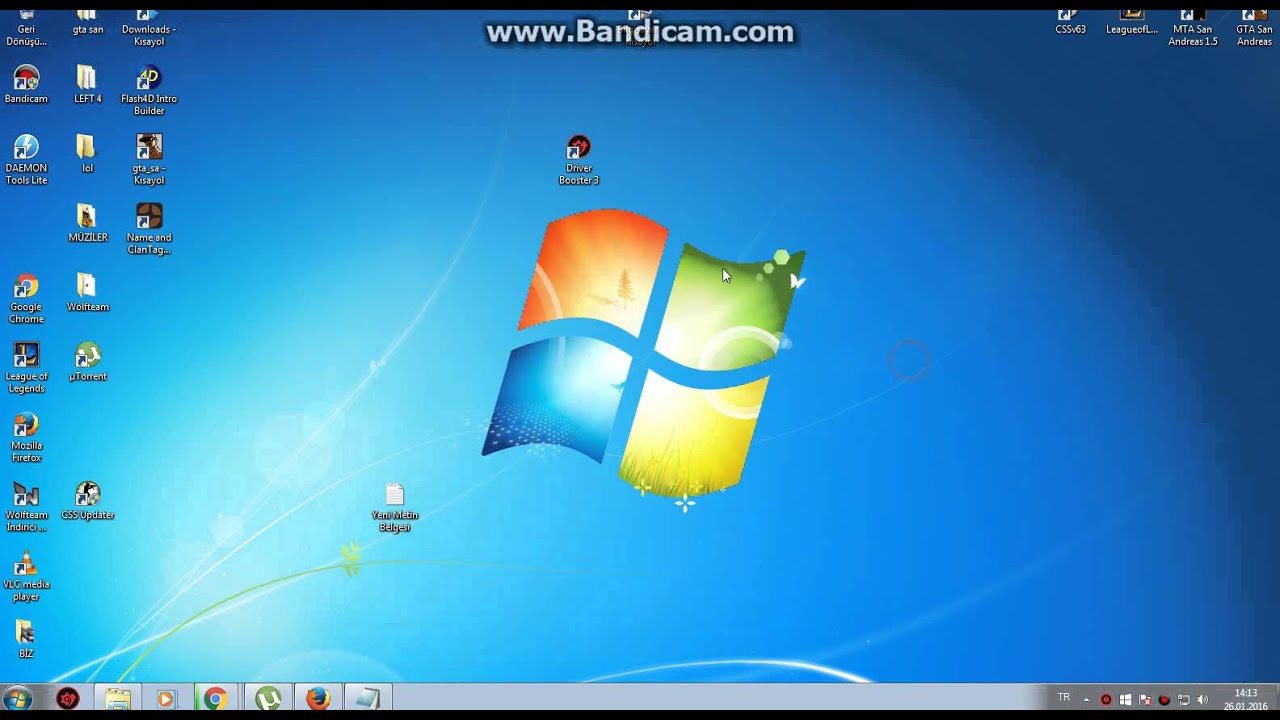Open the Geri Dönüşüm recycle bin icon
This screenshot has height=720, width=1280.
coord(26,28)
